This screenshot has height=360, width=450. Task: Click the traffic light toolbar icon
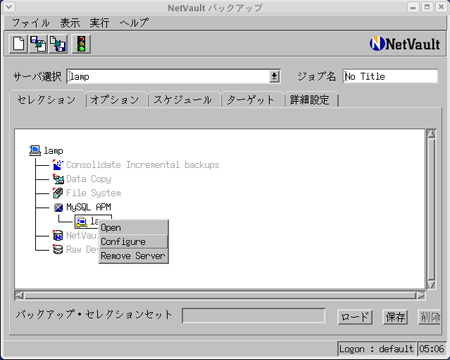click(81, 44)
